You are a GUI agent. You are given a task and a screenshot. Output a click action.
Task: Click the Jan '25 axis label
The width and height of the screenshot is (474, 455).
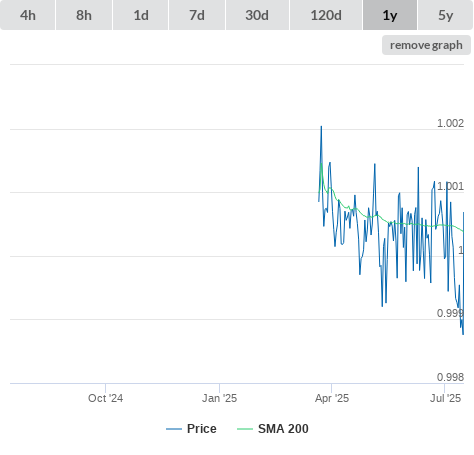(219, 398)
